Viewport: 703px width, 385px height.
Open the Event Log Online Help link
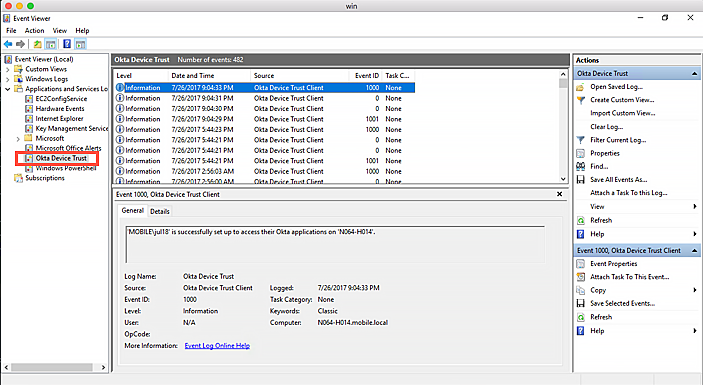(x=217, y=346)
